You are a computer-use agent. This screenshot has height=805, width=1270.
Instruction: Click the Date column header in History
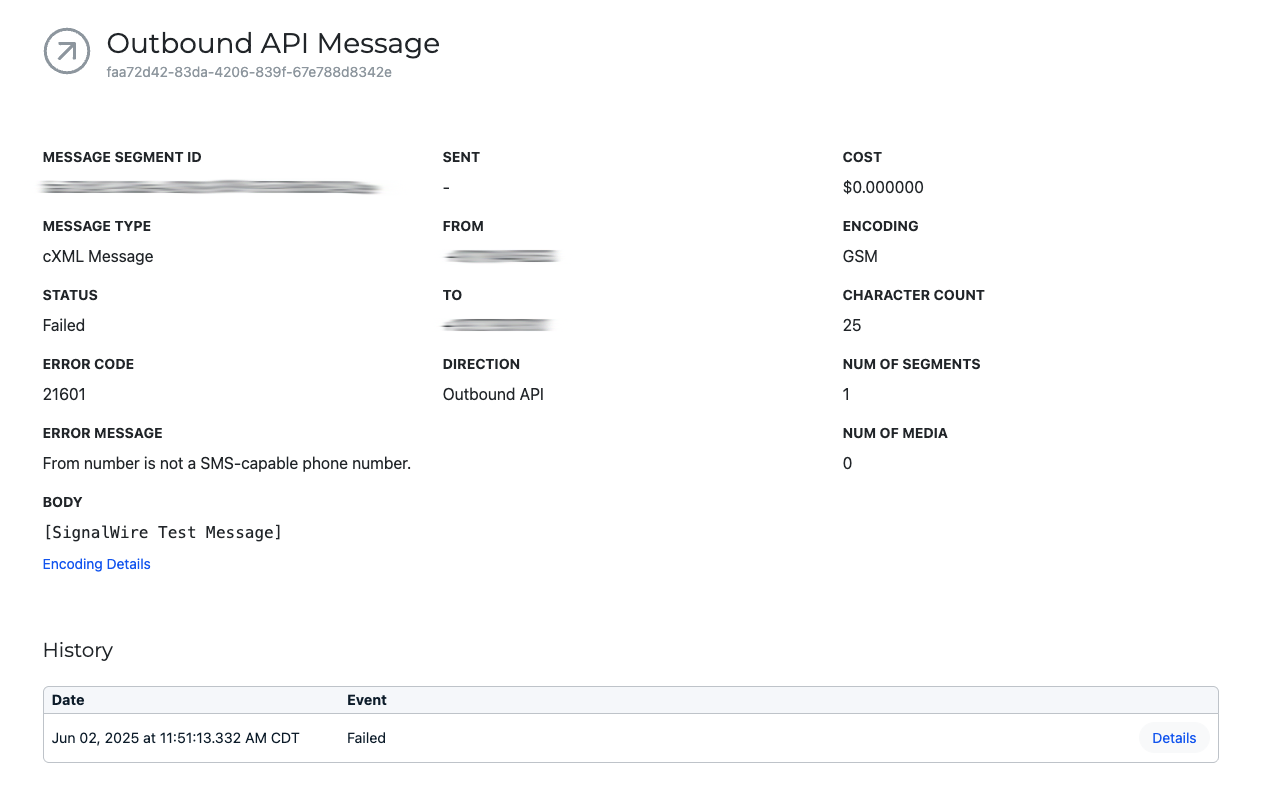pos(68,700)
